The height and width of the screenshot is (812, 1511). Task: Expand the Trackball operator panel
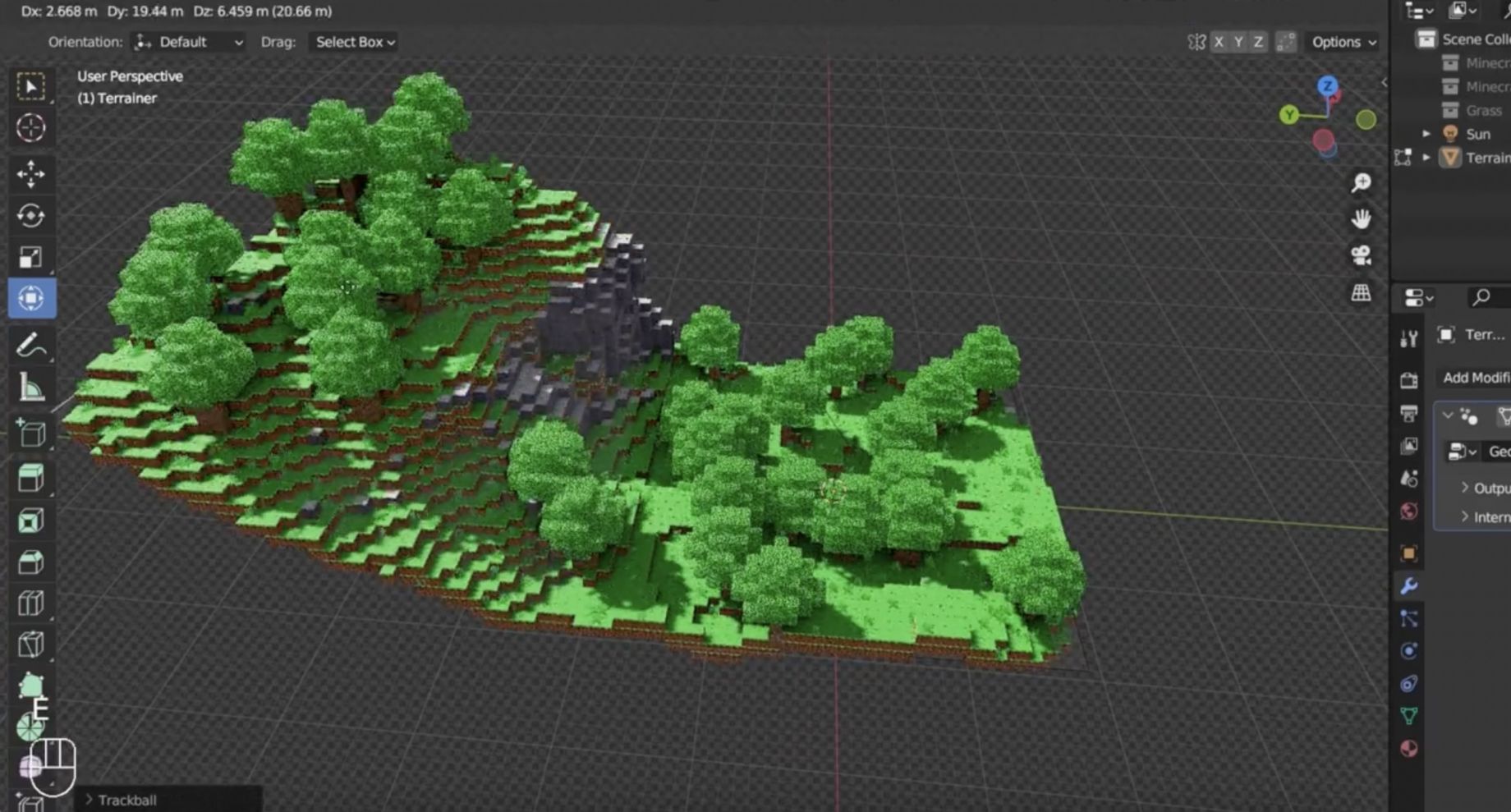pyautogui.click(x=89, y=800)
